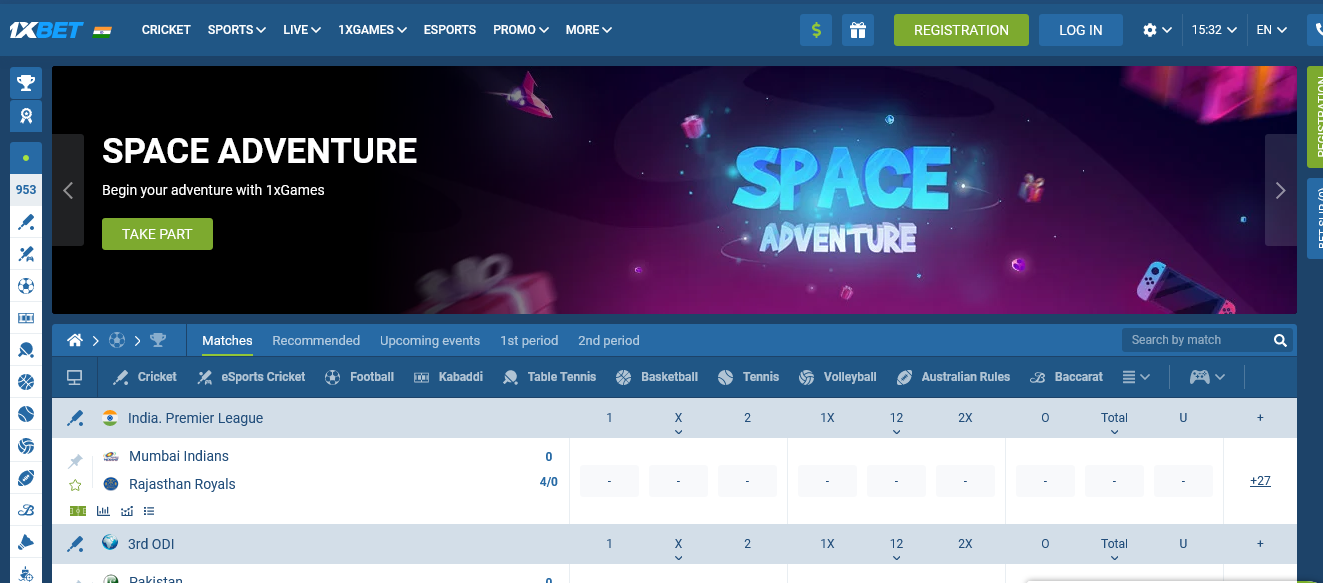
Task: Open the ESPORTS menu item
Action: click(450, 30)
